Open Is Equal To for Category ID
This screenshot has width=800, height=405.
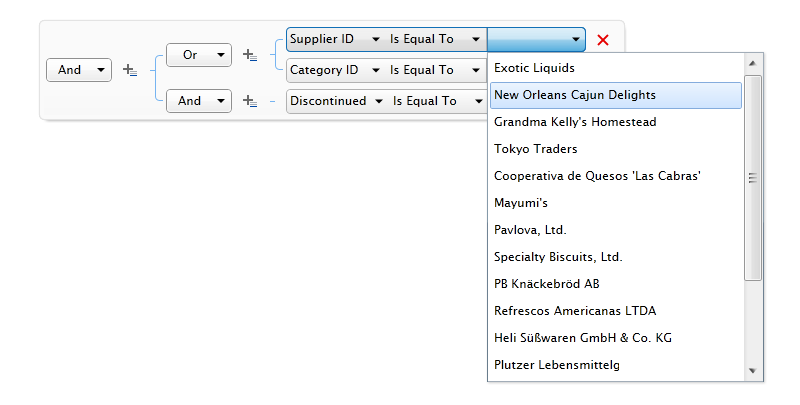pyautogui.click(x=435, y=70)
